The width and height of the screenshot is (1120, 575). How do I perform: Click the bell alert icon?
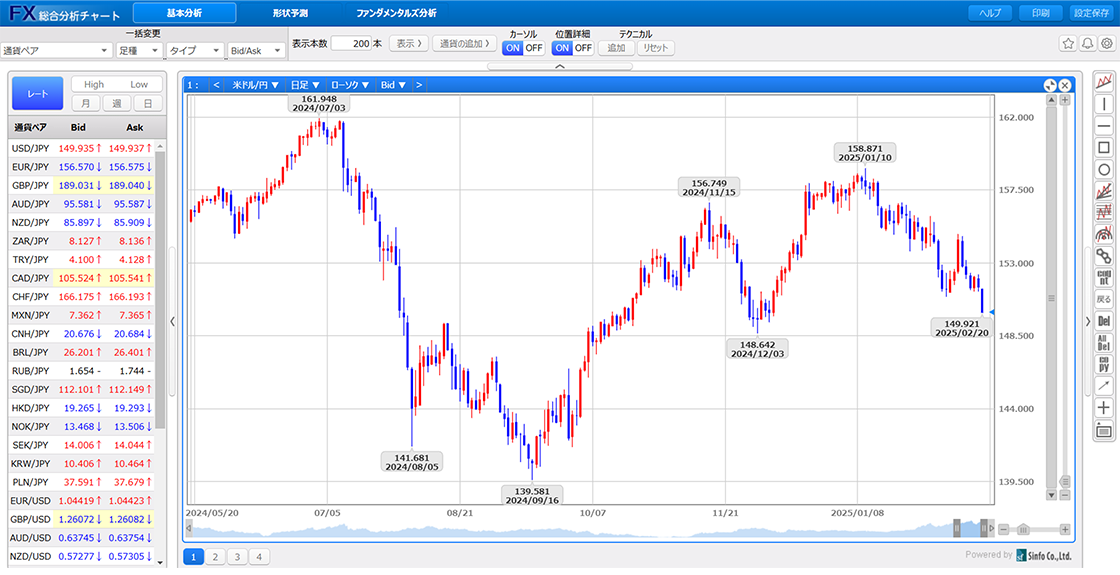click(1087, 44)
